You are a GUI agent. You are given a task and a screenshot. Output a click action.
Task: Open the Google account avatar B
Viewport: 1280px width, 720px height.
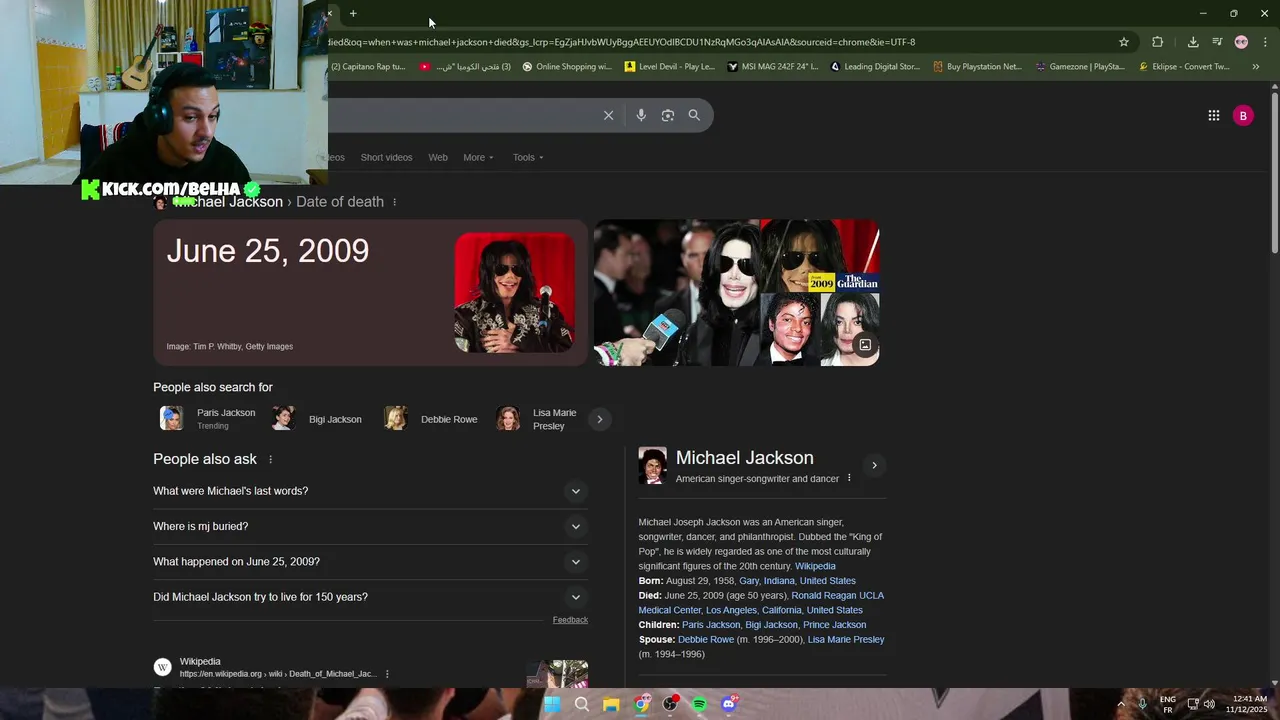pos(1243,116)
